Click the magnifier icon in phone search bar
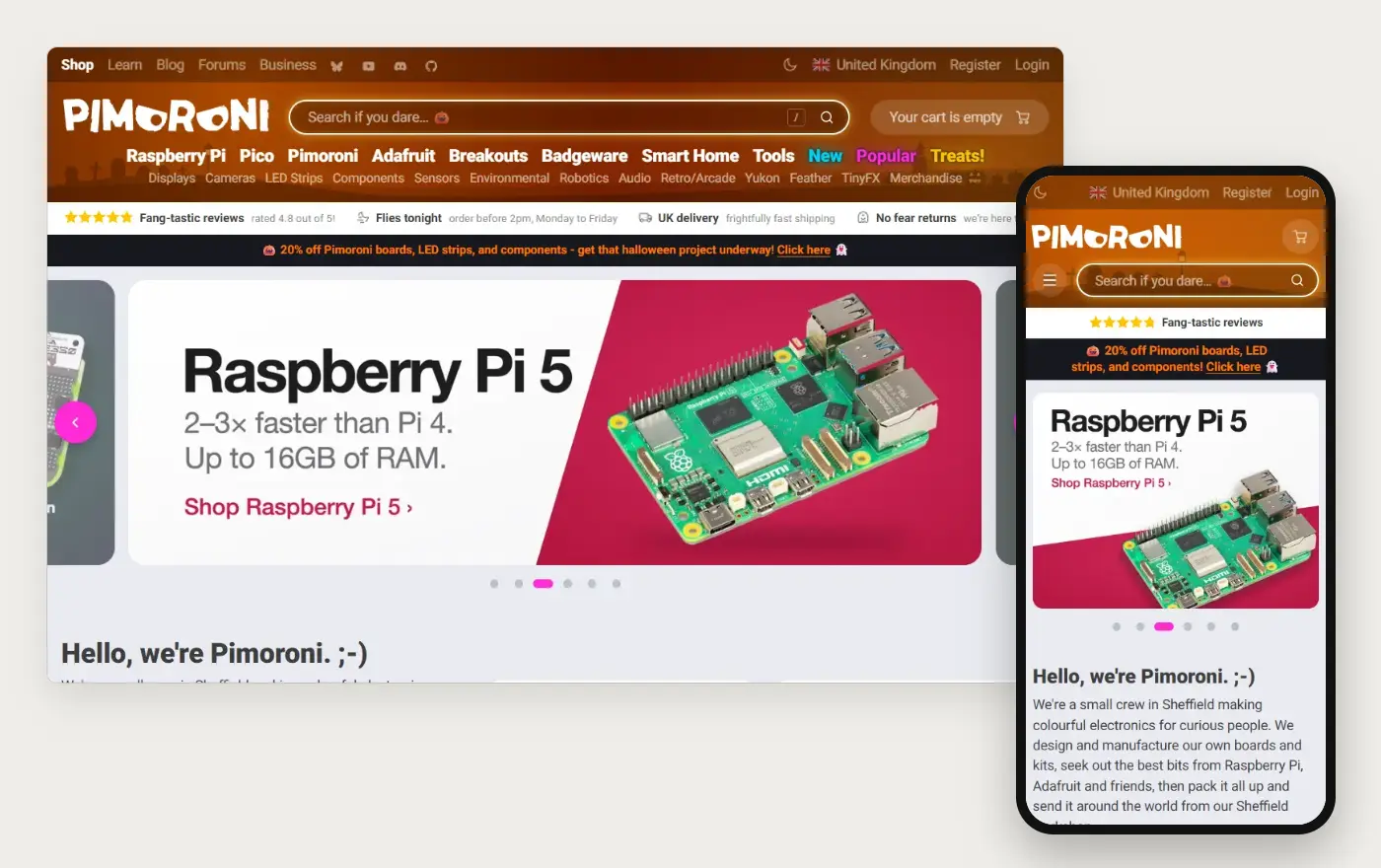The image size is (1381, 868). pyautogui.click(x=1297, y=280)
